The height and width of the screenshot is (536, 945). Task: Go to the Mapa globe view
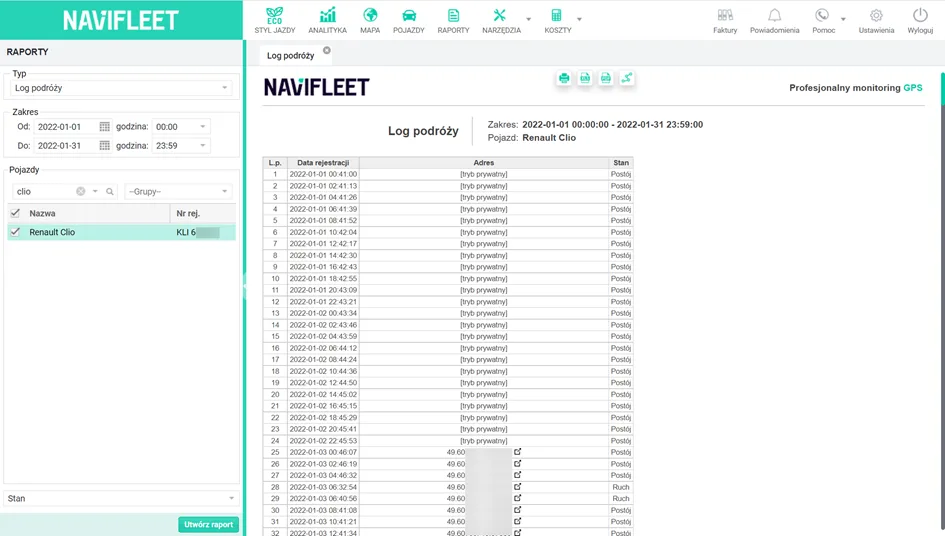click(x=370, y=20)
